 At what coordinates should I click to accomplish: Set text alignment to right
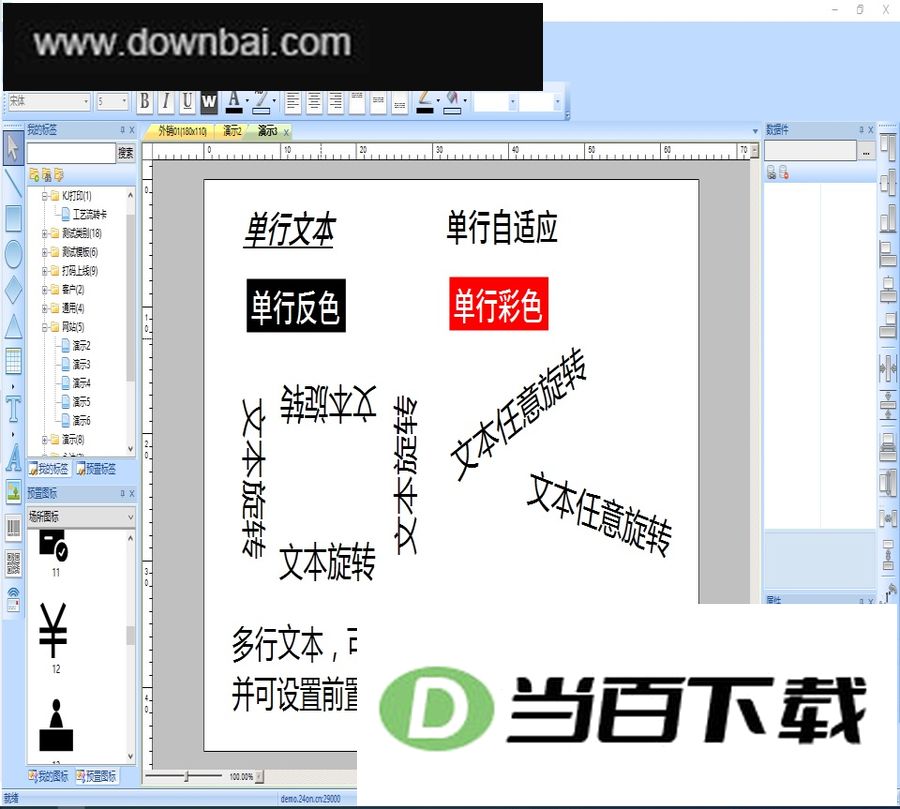tap(335, 102)
